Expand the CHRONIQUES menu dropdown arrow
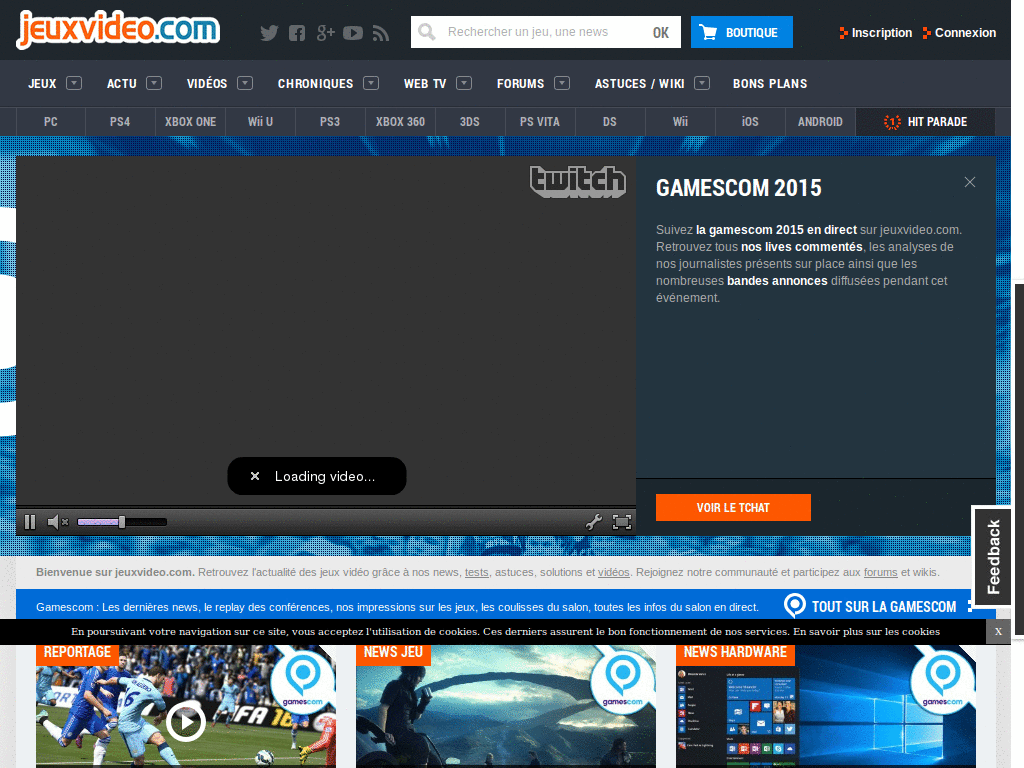Viewport: 1024px width, 768px height. click(x=371, y=83)
